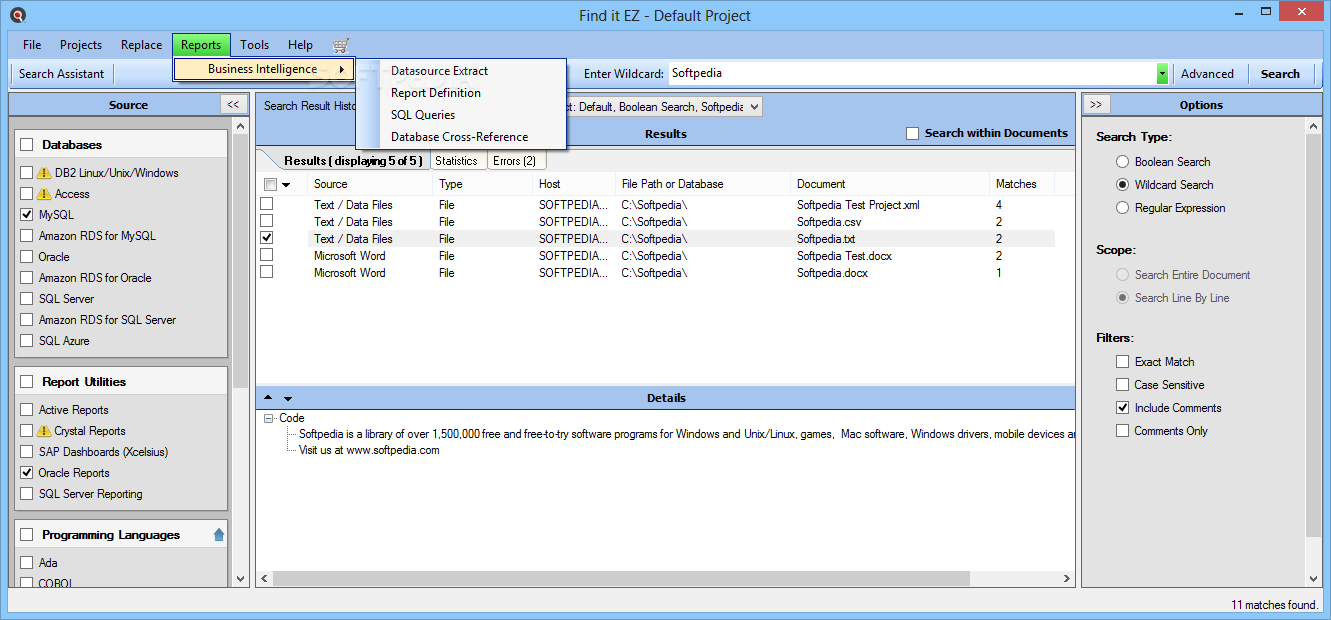The image size is (1331, 620).
Task: Click the Access warning icon
Action: tap(44, 194)
